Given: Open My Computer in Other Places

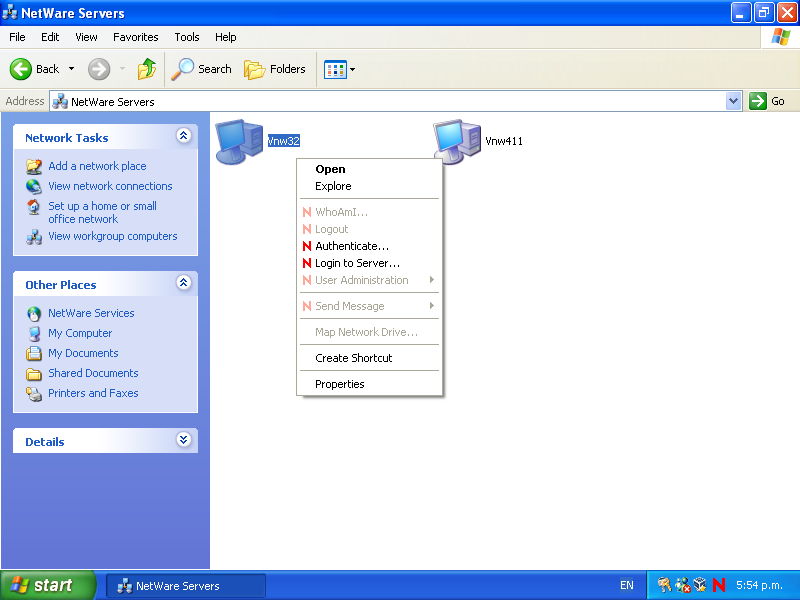Looking at the screenshot, I should click(80, 333).
